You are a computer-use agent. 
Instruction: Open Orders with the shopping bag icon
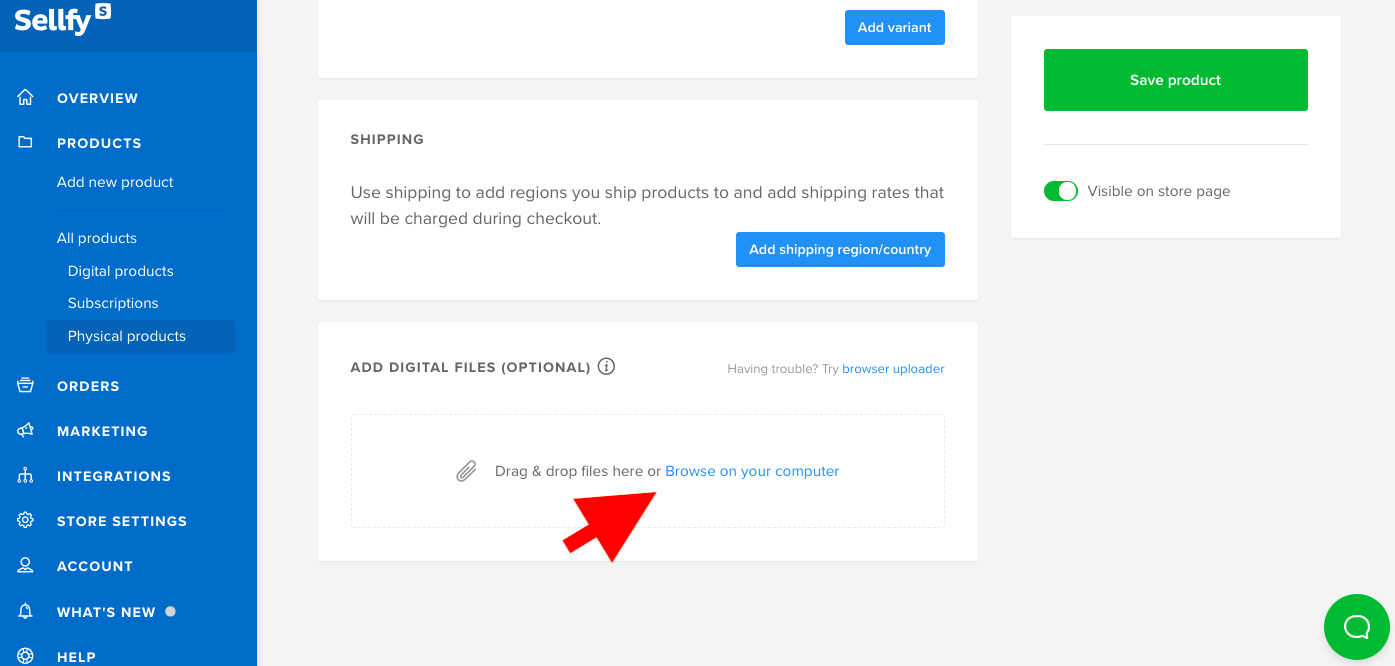tap(24, 385)
